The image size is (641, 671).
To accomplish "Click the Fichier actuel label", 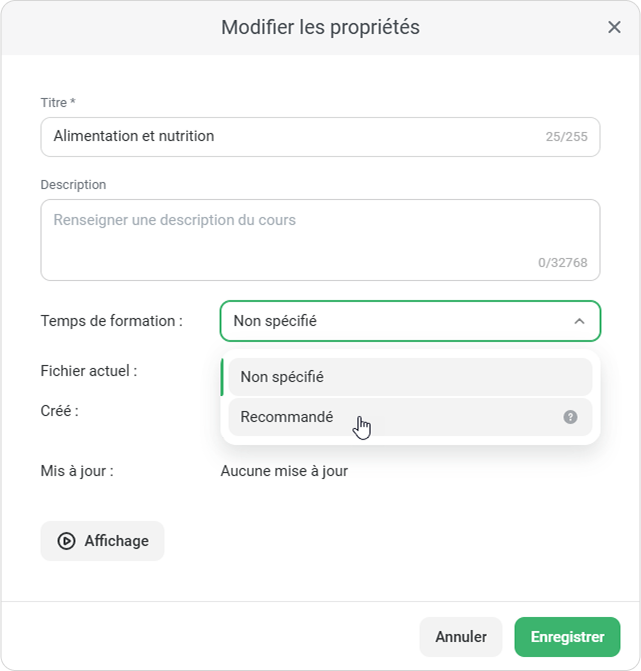I will 89,370.
